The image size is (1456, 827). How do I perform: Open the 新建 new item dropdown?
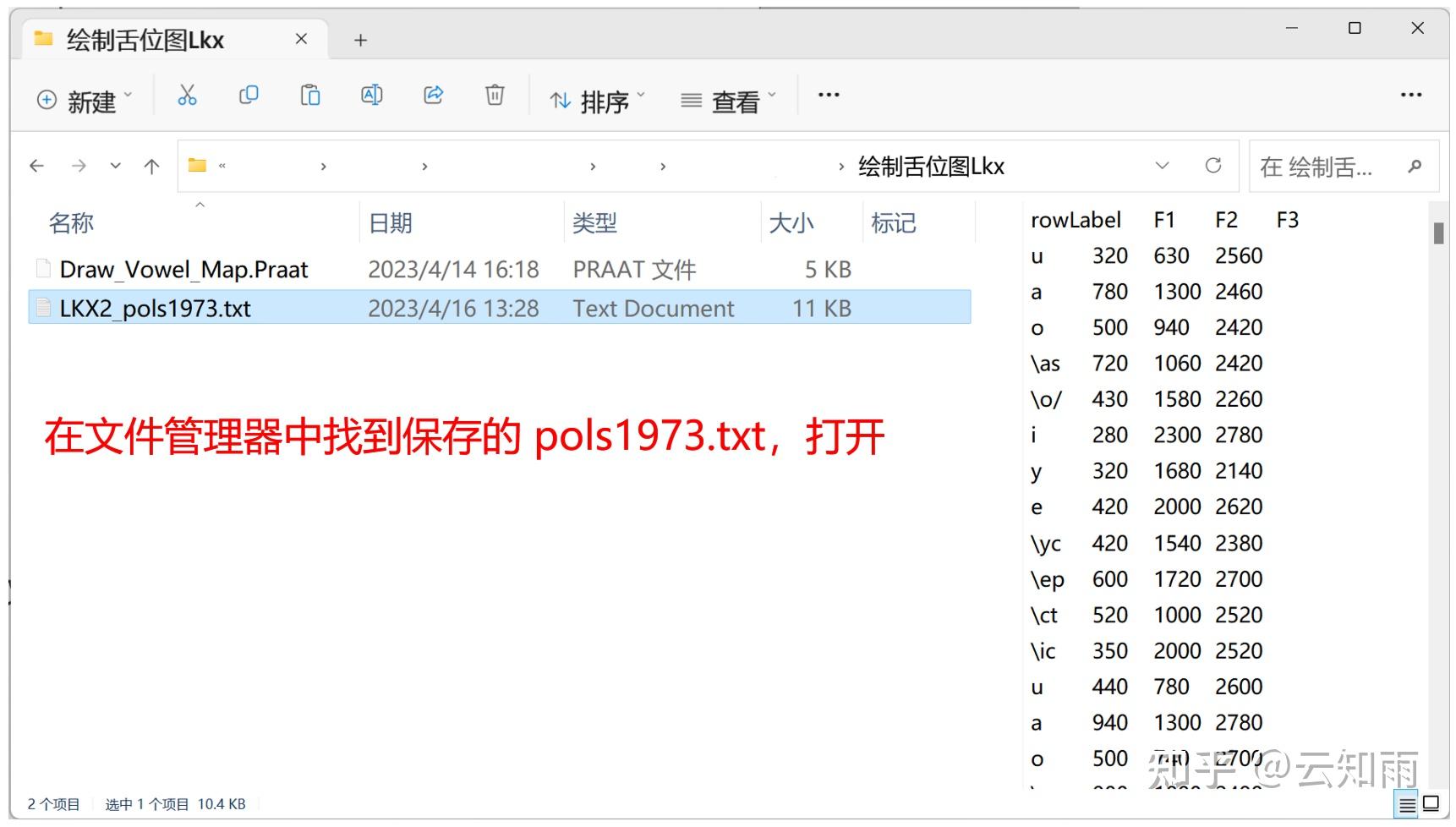click(83, 100)
